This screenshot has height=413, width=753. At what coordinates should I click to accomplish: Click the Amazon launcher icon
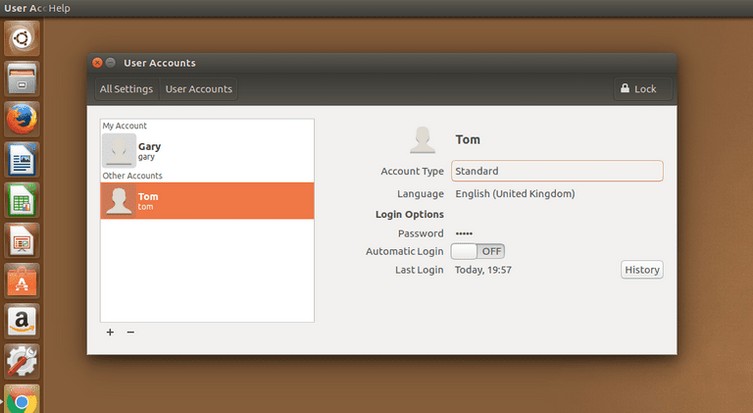click(22, 321)
